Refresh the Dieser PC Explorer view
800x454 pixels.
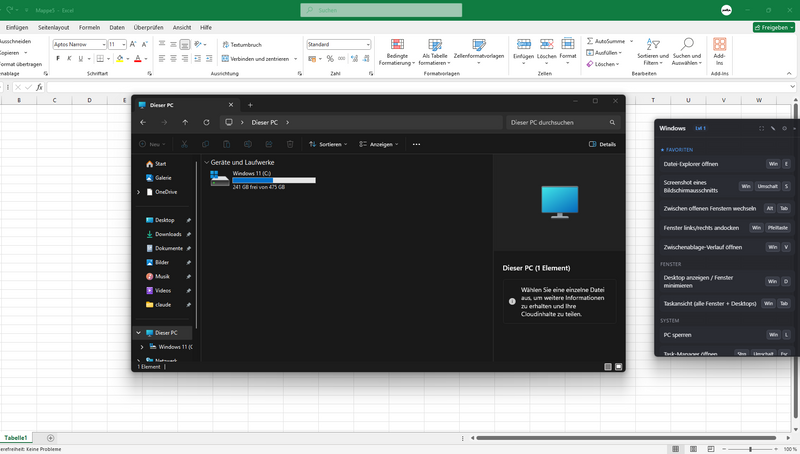pos(206,122)
